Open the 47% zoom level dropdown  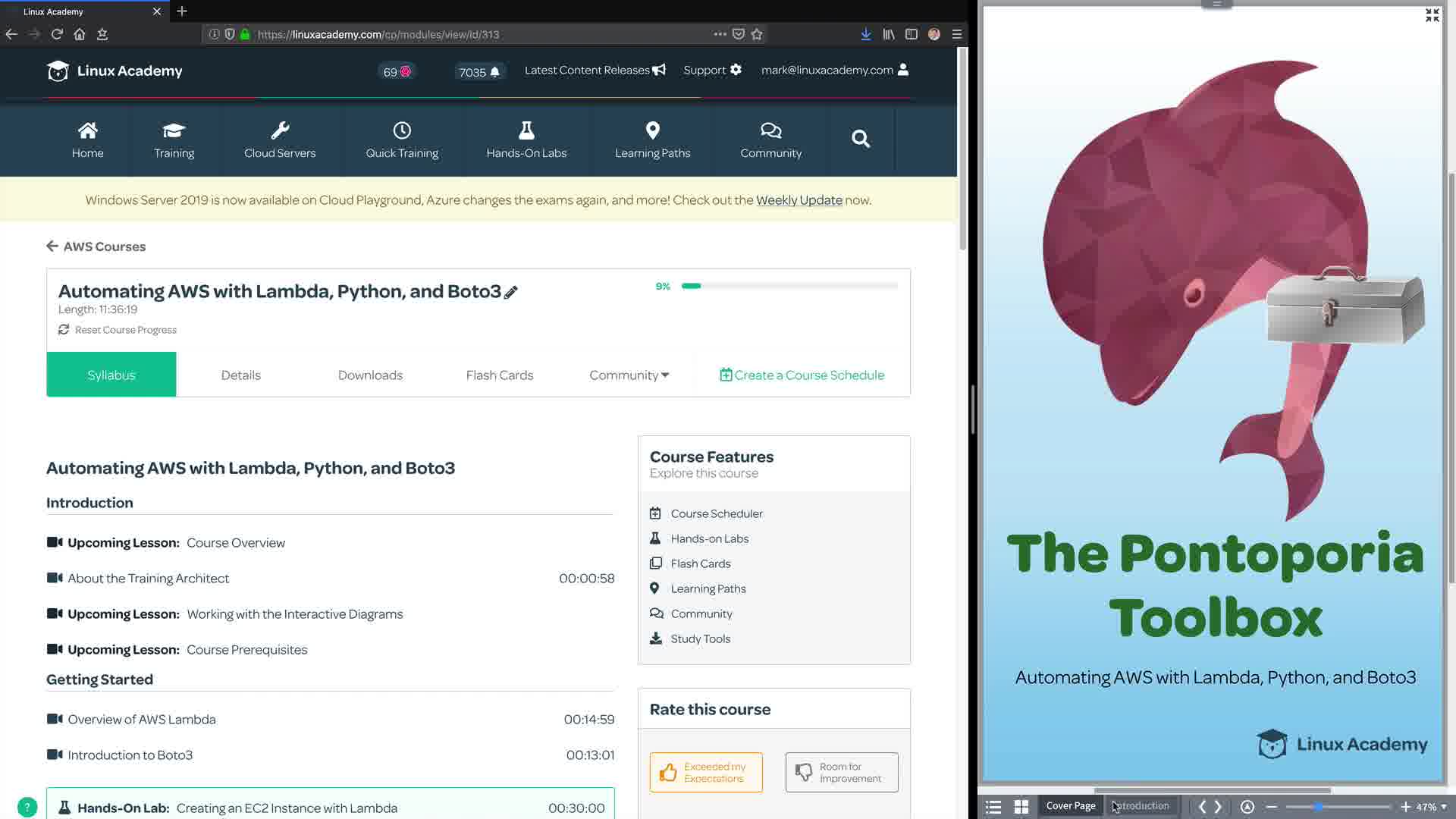(x=1431, y=807)
